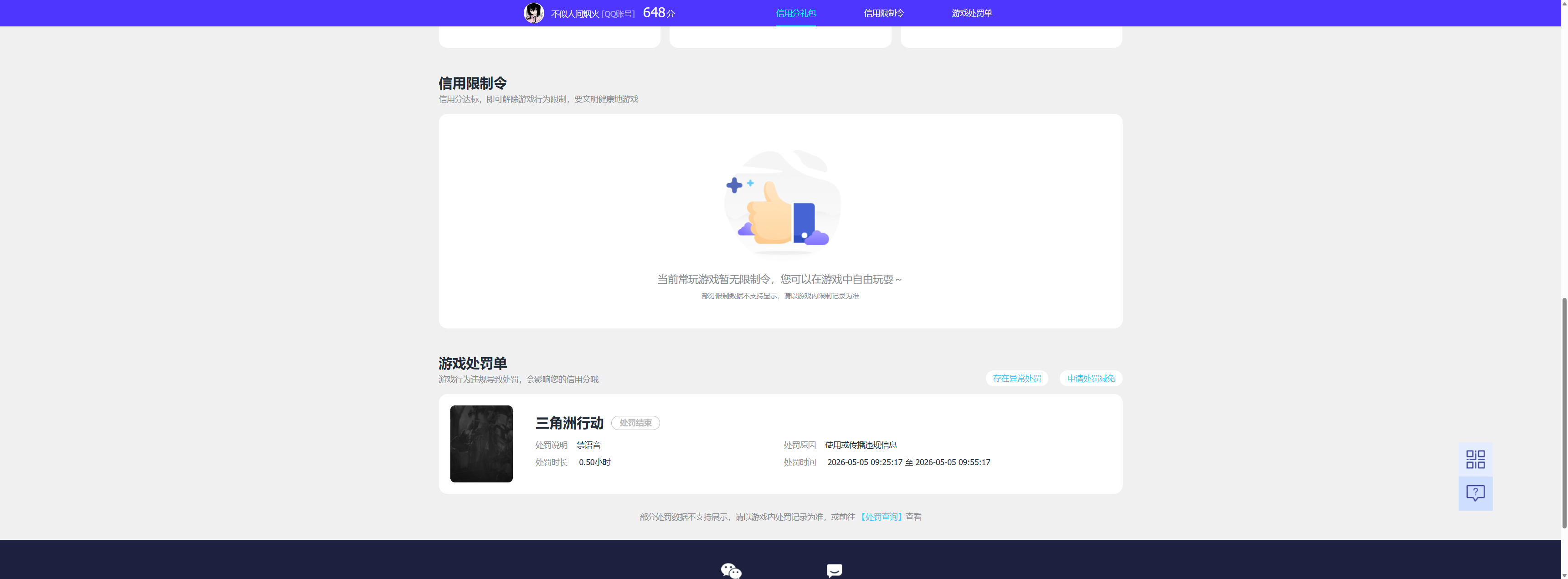
Task: Click subtitle 信用分达标,即可解除游戏行为限制
Action: [538, 98]
